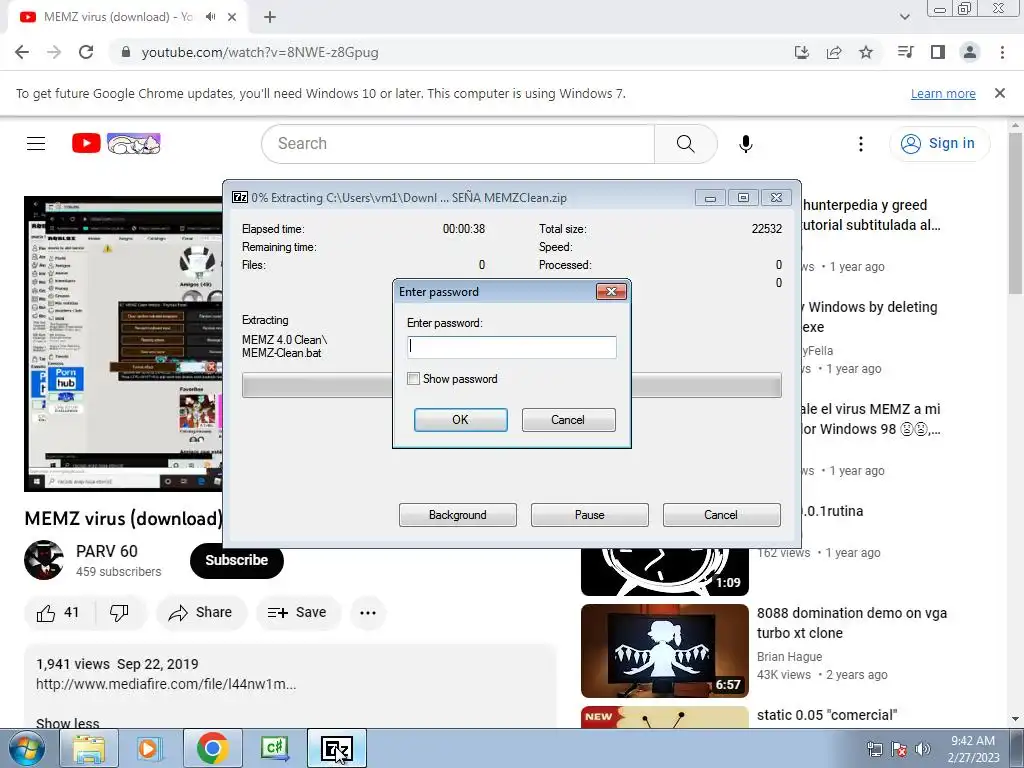Toggle Chrome side panel

(x=938, y=52)
